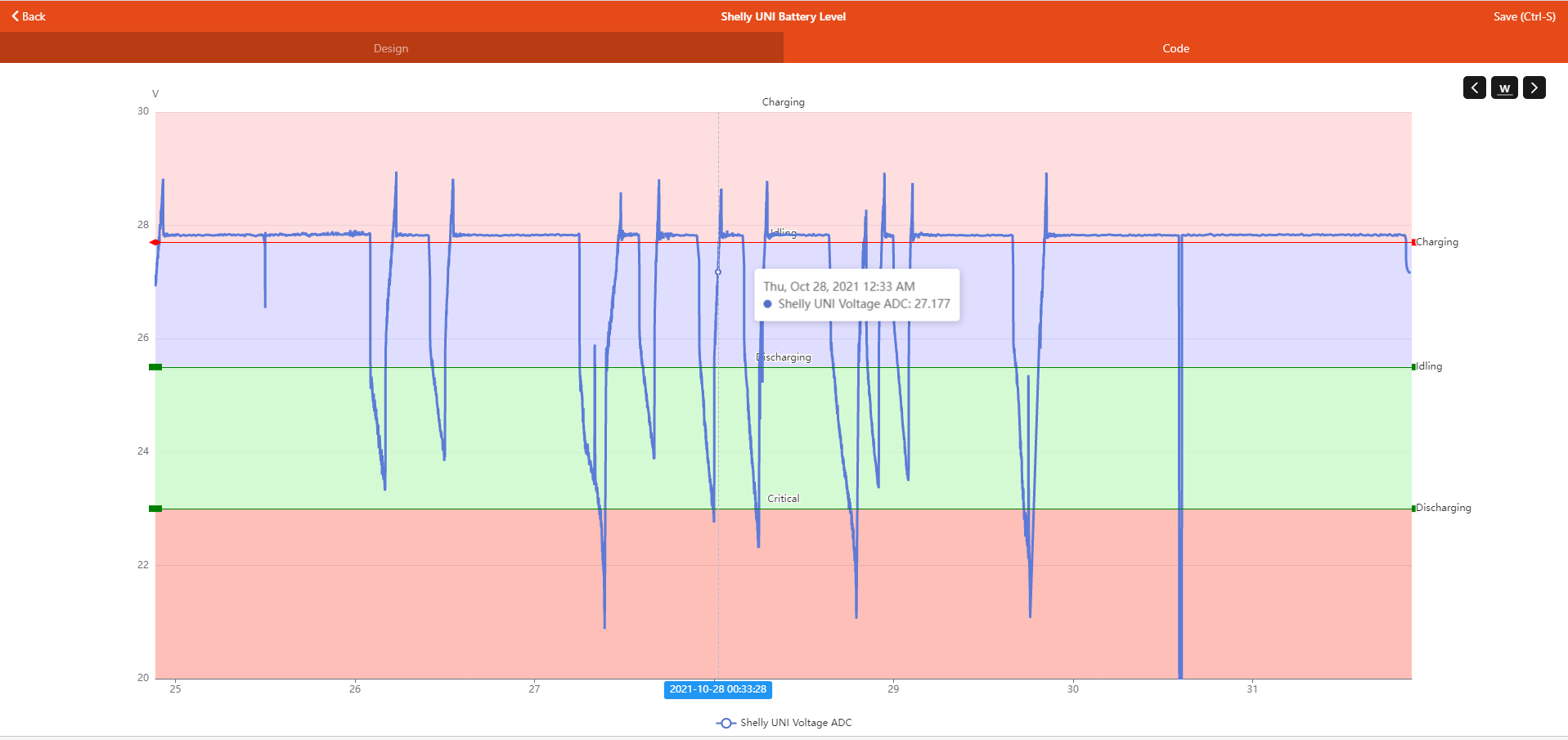Go to the next time period arrow
This screenshot has height=740, width=1568.
coord(1534,87)
